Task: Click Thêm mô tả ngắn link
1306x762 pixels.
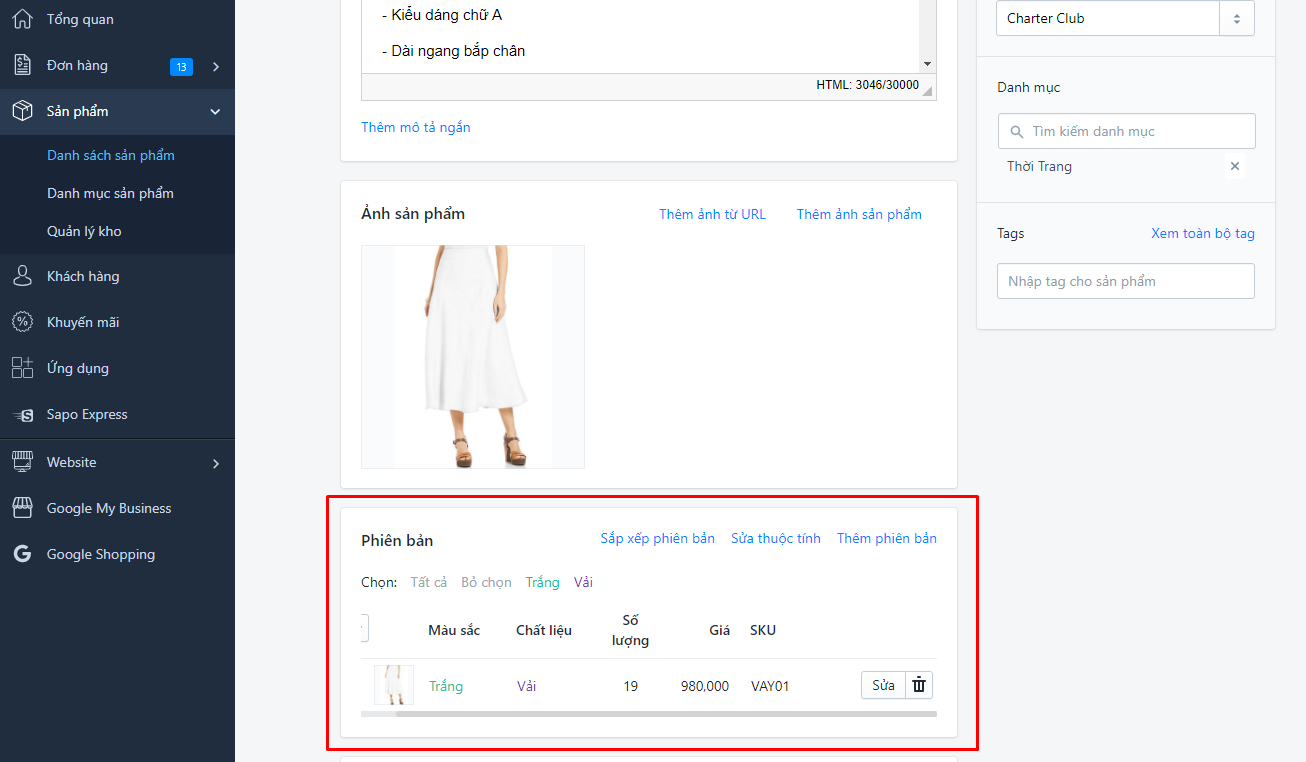Action: [416, 127]
